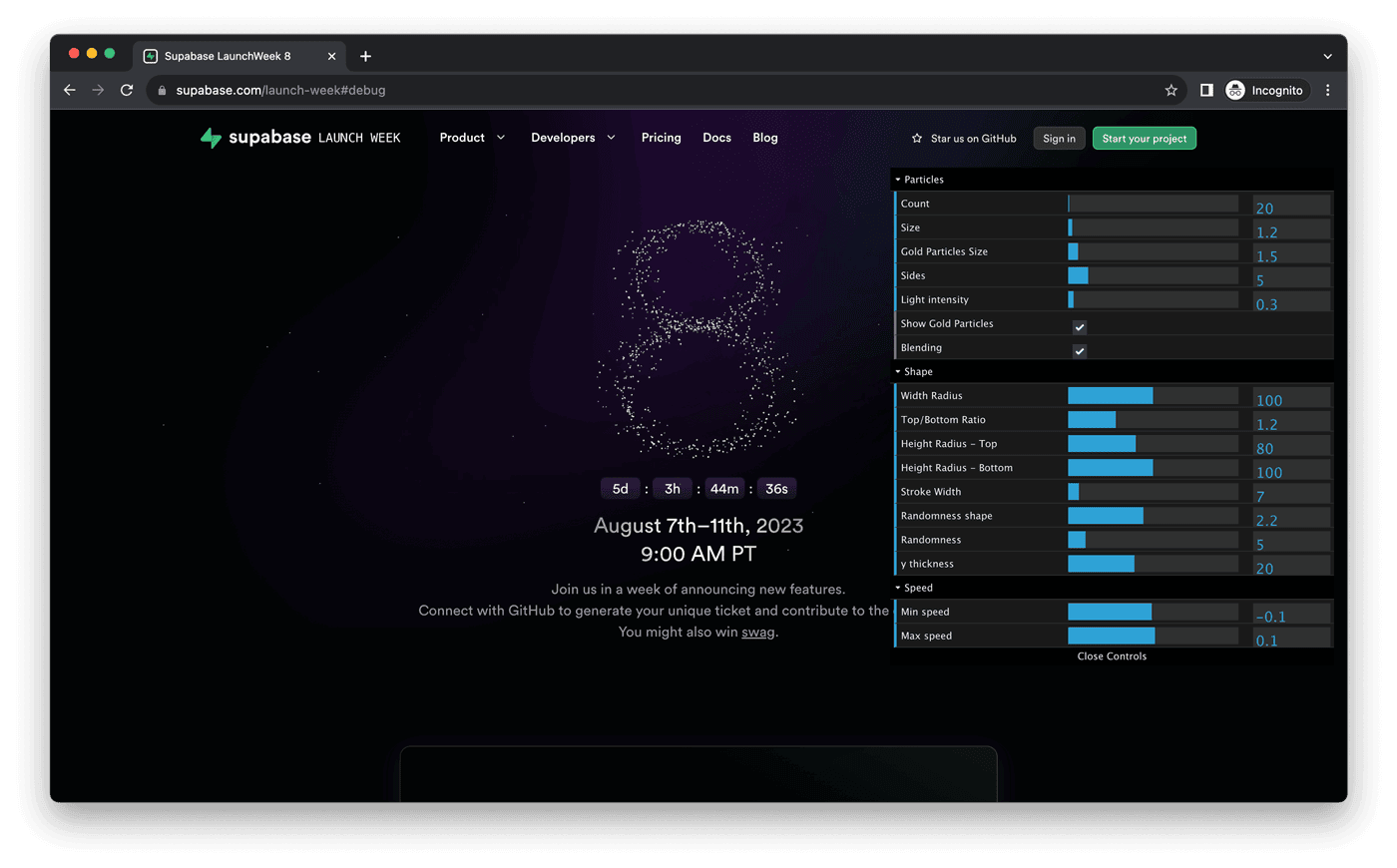This screenshot has width=1397, height=868.
Task: Open the swag link
Action: pyautogui.click(x=758, y=632)
